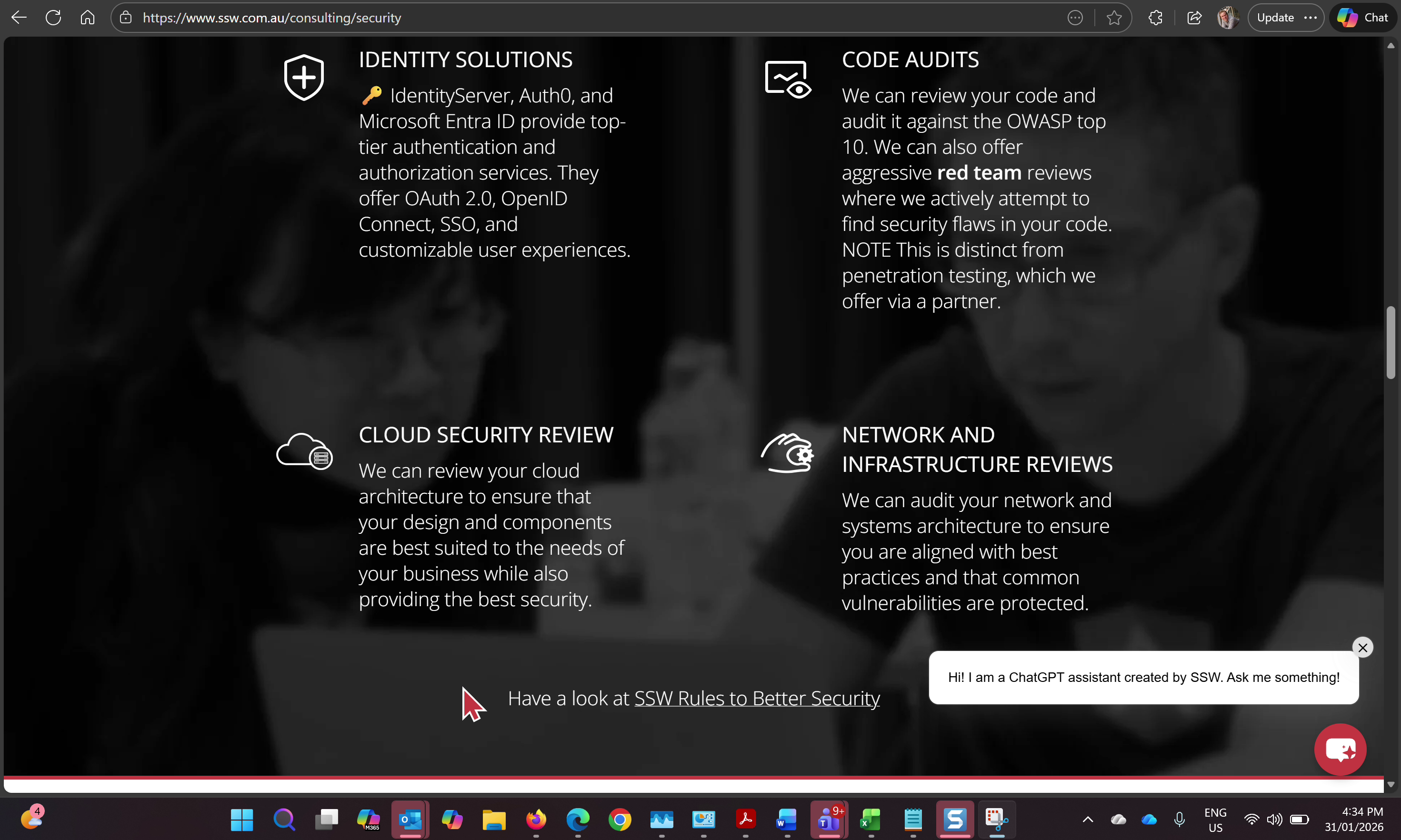1401x840 pixels.
Task: Click the back navigation arrow in Edge
Action: pos(19,17)
